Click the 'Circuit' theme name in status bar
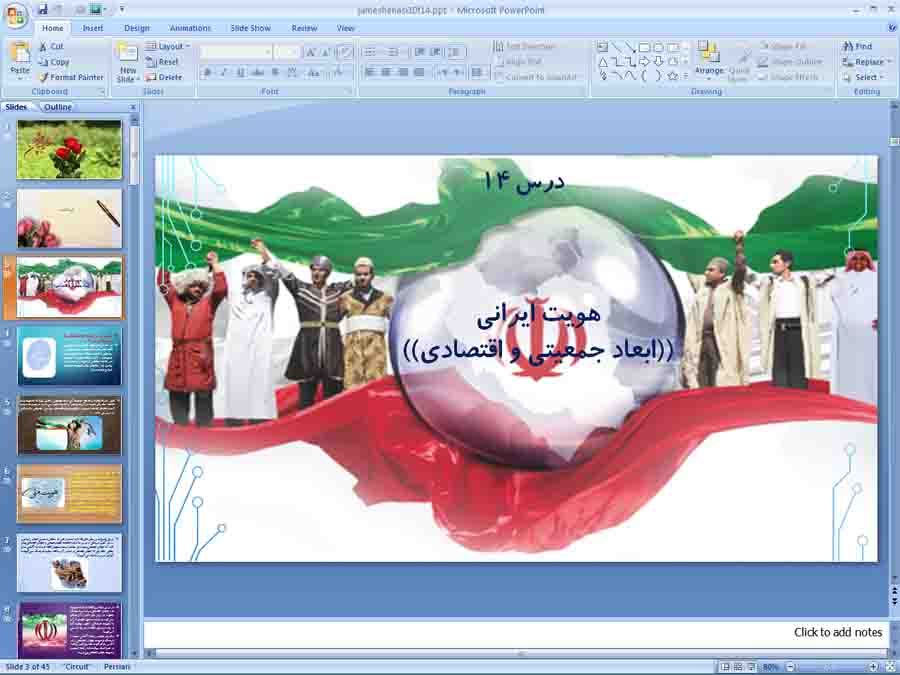The image size is (900, 675). click(77, 667)
